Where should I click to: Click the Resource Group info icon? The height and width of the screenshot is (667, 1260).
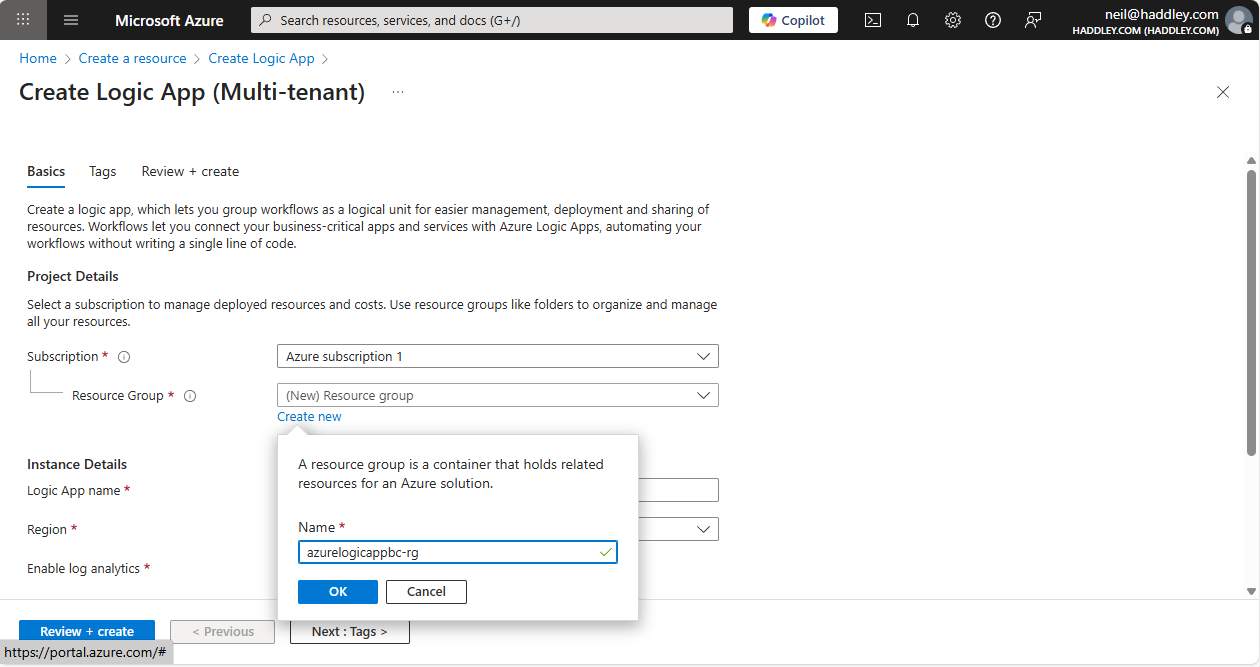(x=190, y=396)
